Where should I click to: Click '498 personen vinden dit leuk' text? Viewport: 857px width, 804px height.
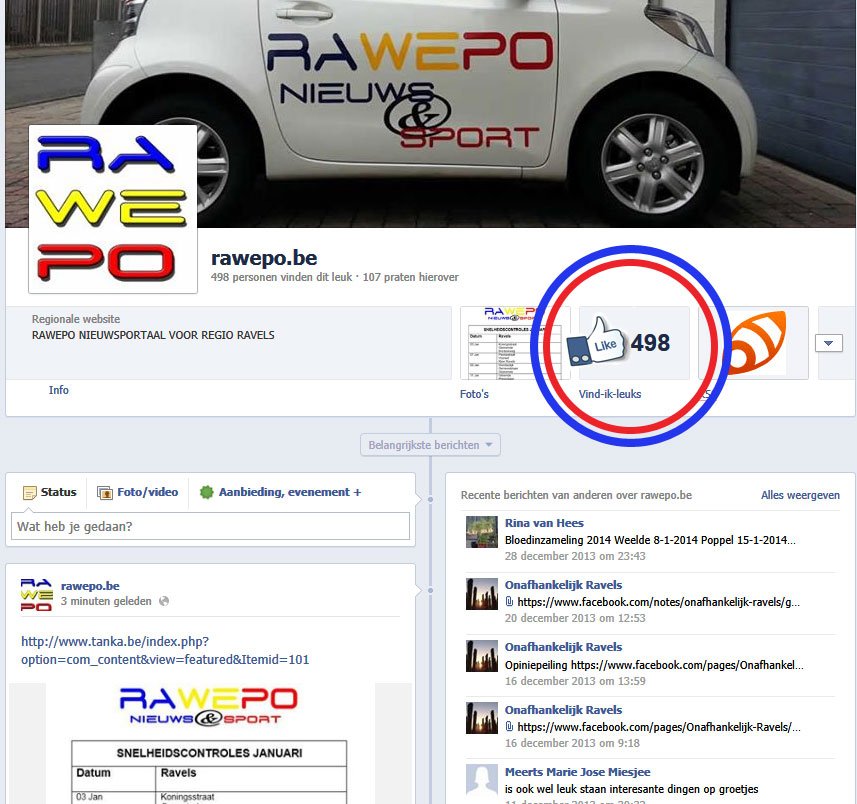[x=281, y=277]
